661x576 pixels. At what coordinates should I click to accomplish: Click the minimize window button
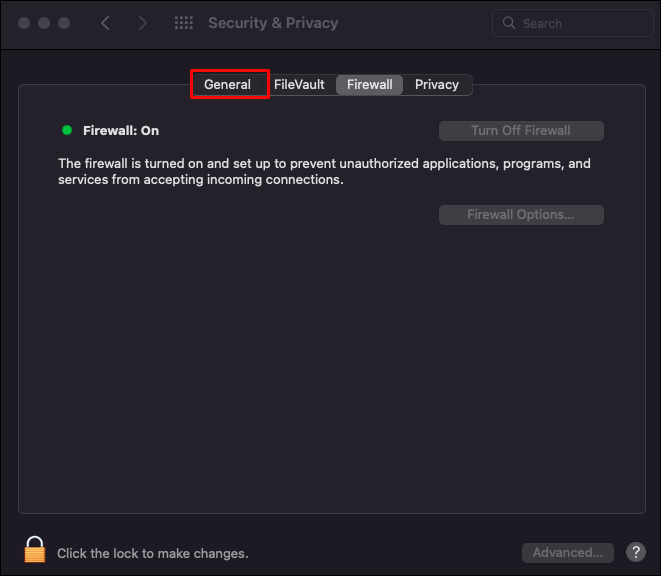(x=44, y=23)
